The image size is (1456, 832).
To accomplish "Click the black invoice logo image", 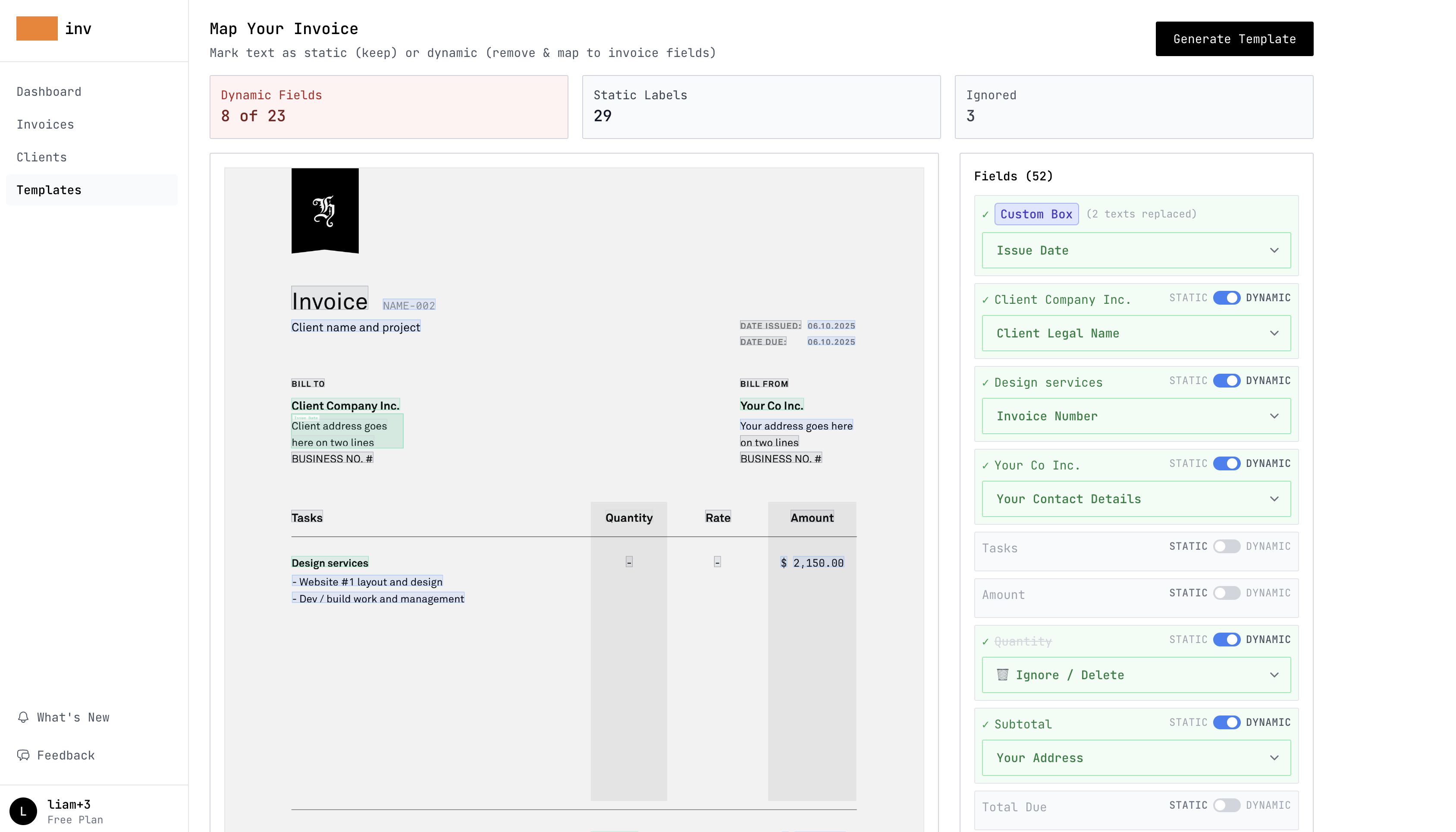I will 325,210.
